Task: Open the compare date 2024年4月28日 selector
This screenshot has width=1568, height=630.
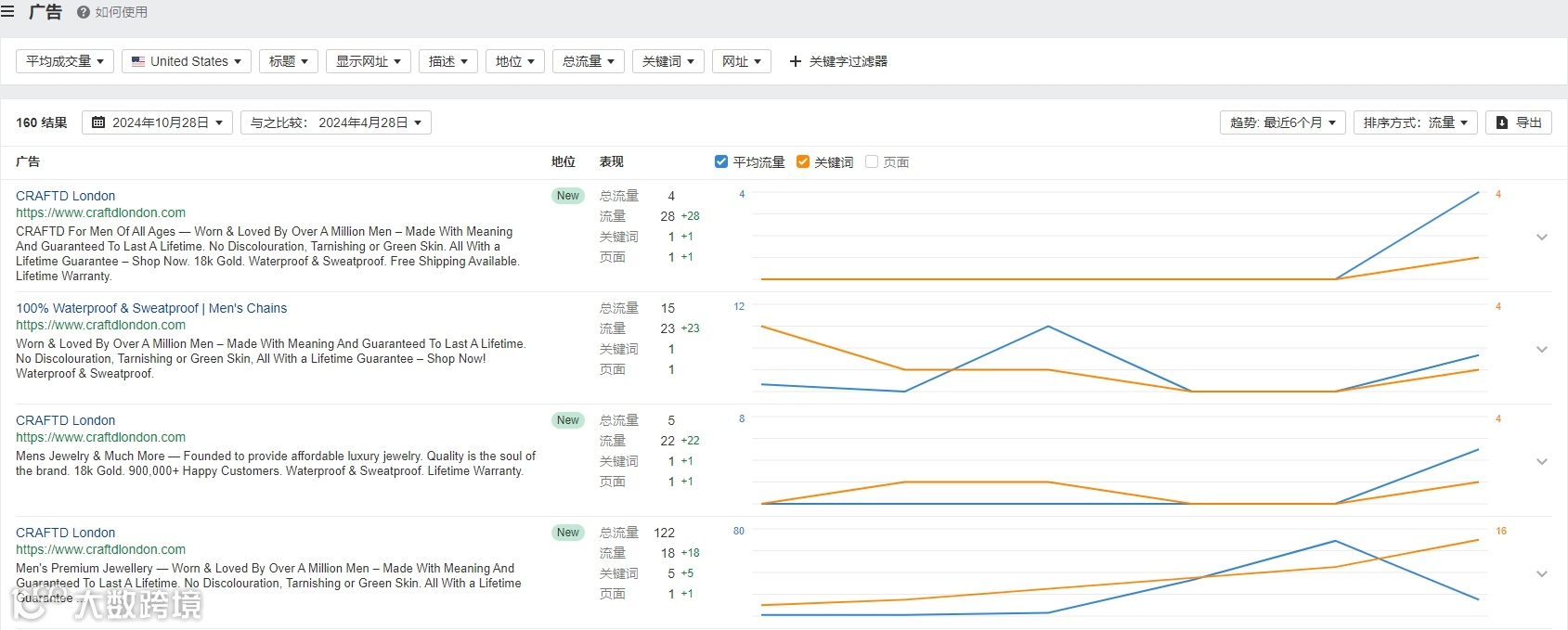Action: tap(336, 122)
